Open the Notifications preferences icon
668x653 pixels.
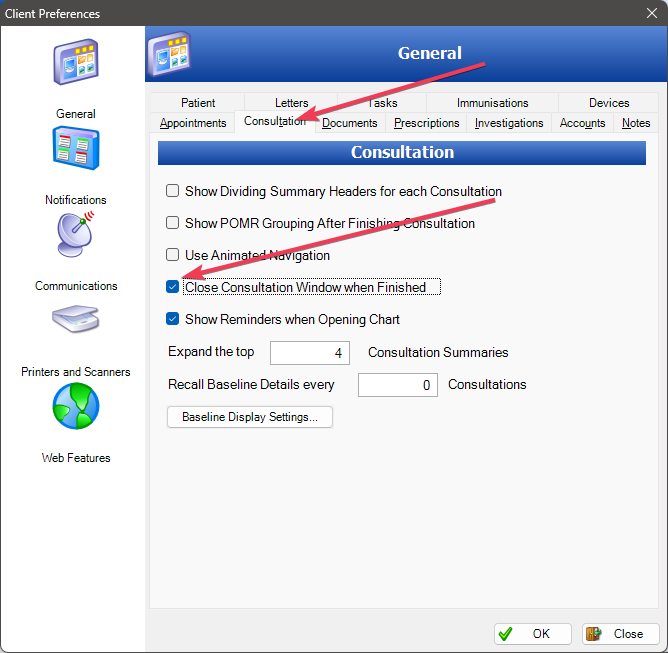click(x=75, y=148)
